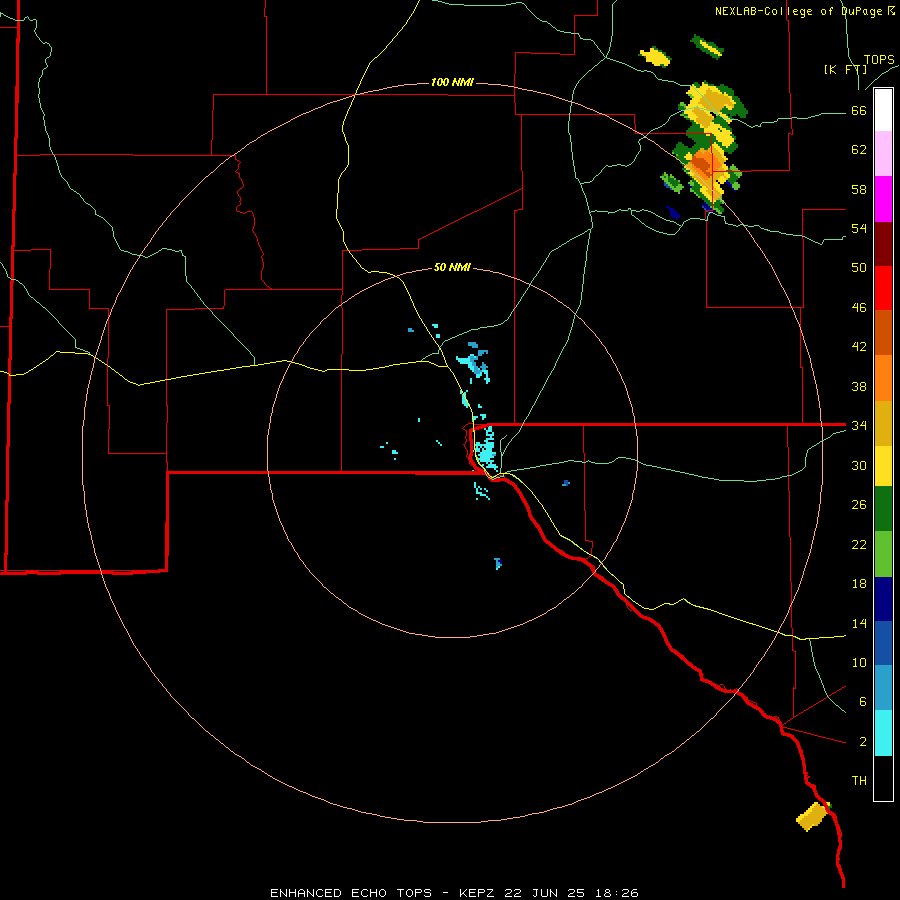The image size is (900, 900).
Task: Click the medium blue legend swatch
Action: (x=883, y=643)
